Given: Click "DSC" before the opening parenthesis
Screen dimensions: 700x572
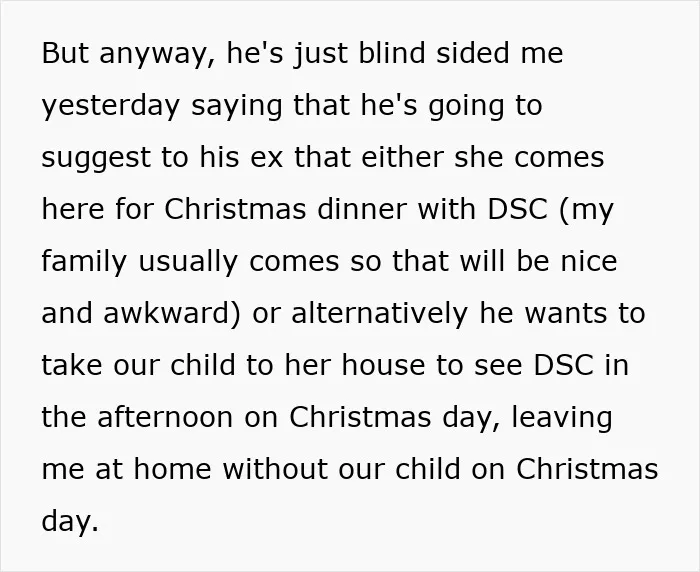Looking at the screenshot, I should point(518,209).
